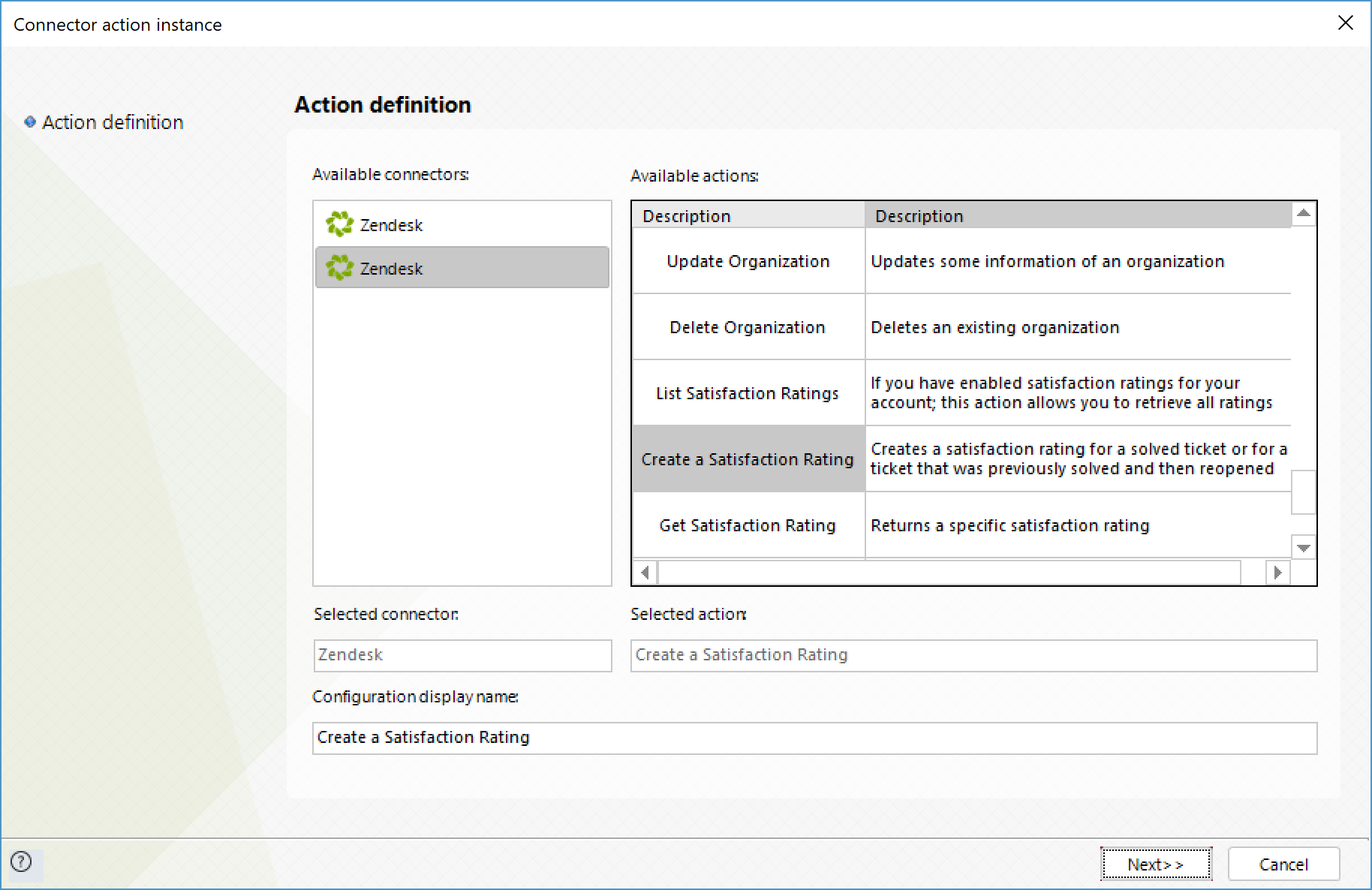This screenshot has height=890, width=1372.
Task: Click the actions list scroll right arrow
Action: 1277,573
